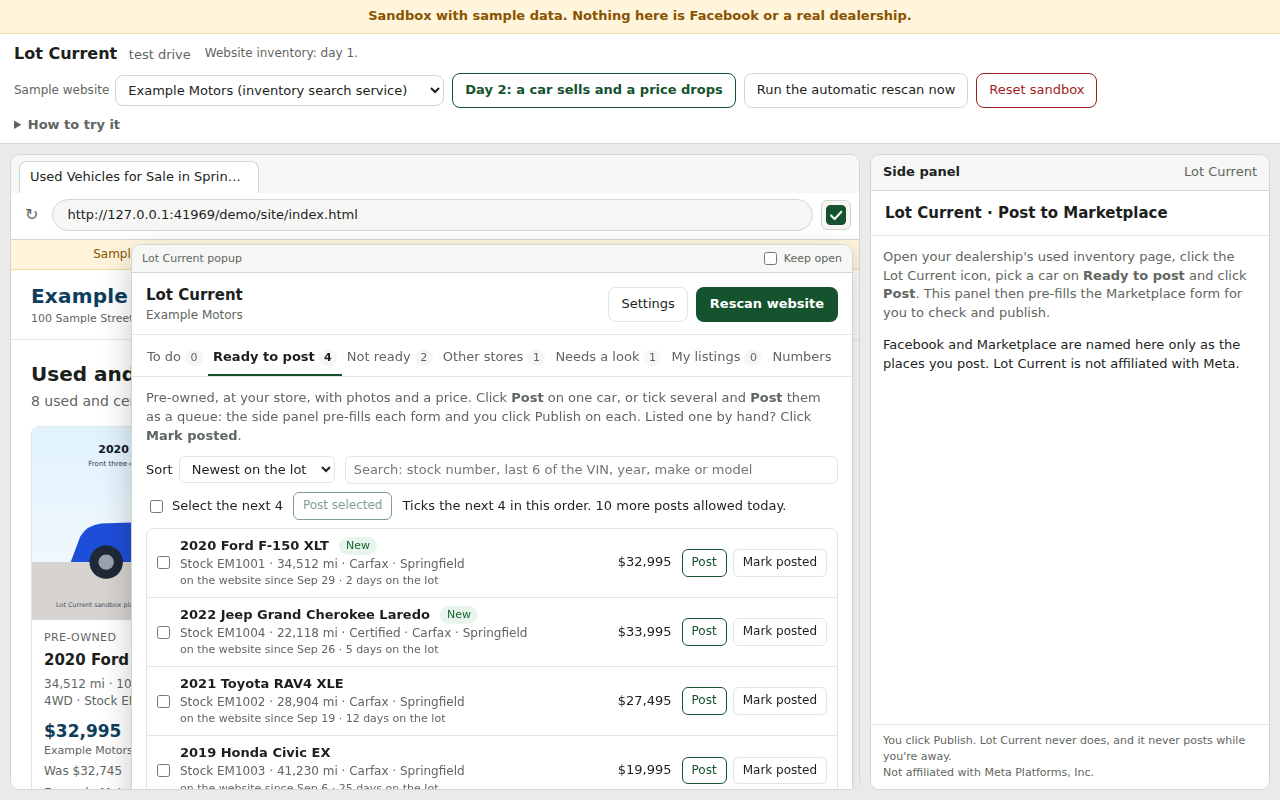Screen dimensions: 1280x800
Task: Open the Other stores tab
Action: tap(493, 357)
